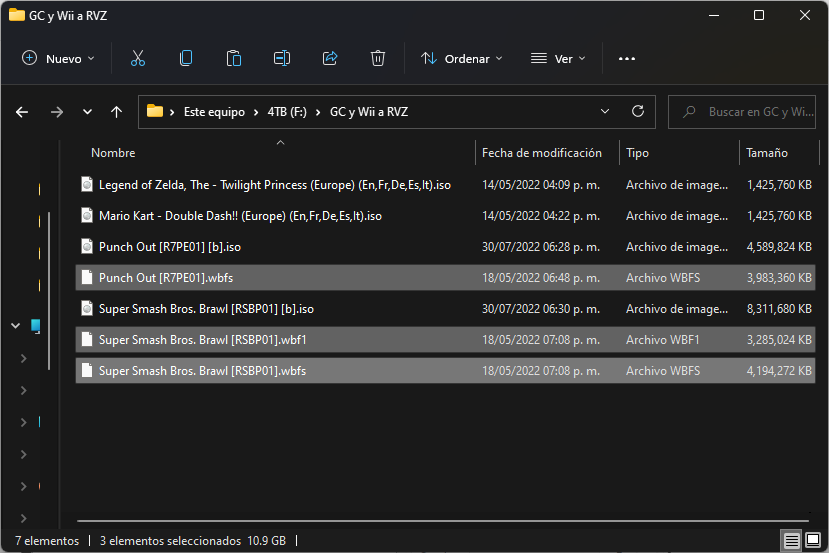
Task: Click navigation pane vertical scrollbar
Action: 49,291
